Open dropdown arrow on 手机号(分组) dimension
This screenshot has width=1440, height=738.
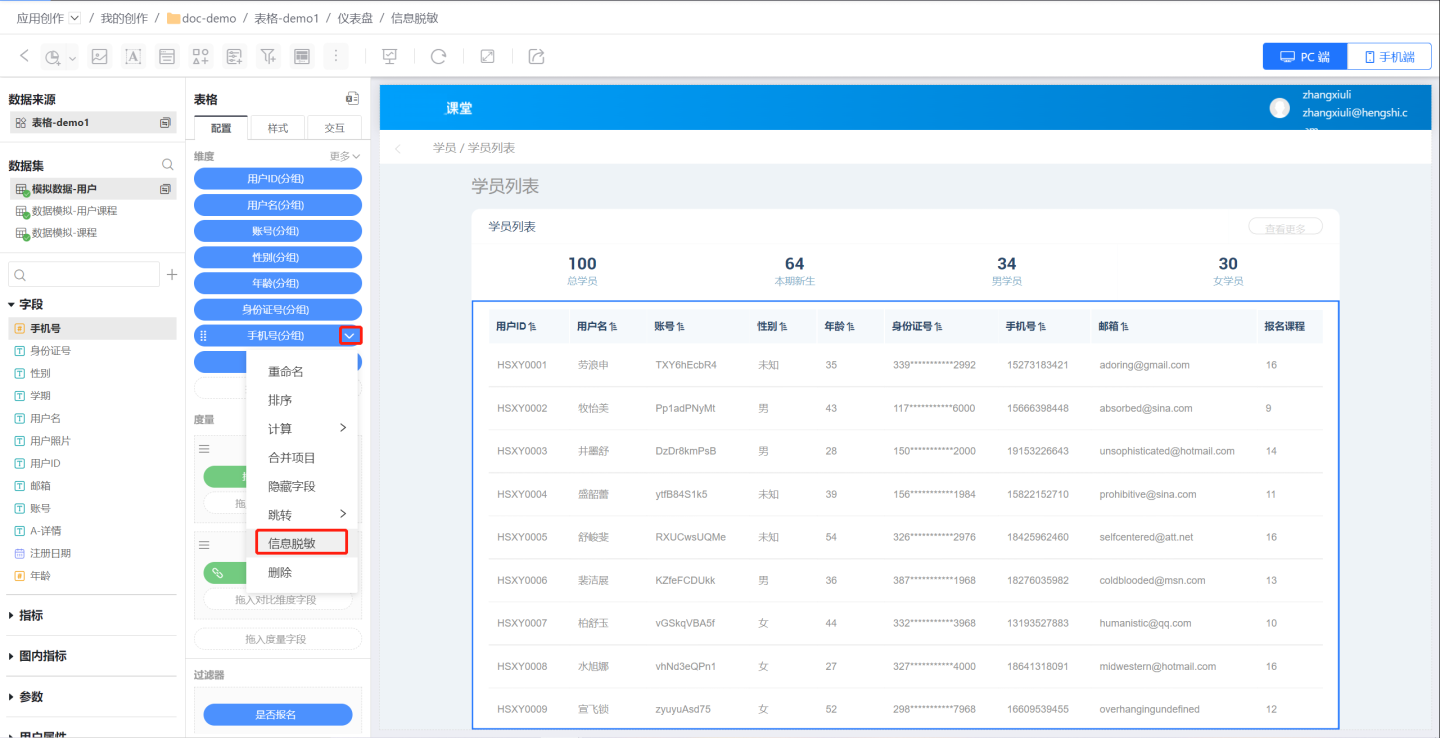click(350, 336)
